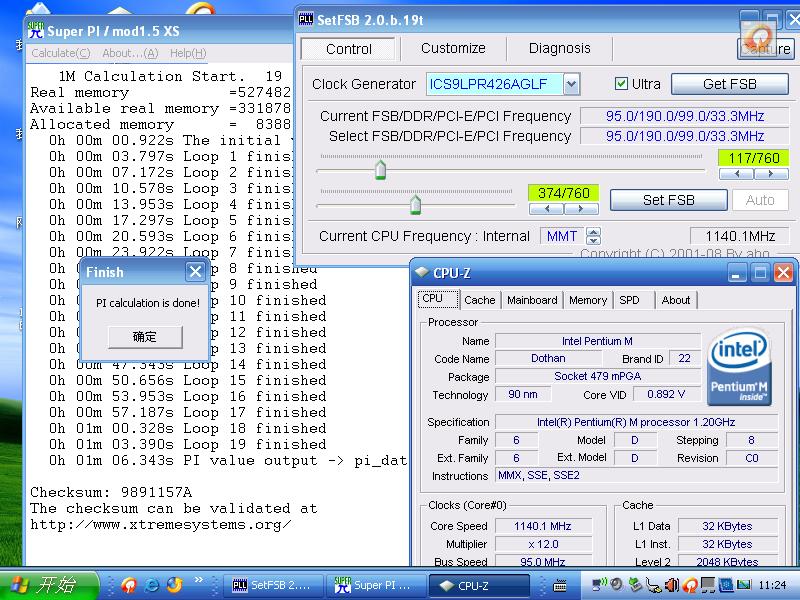Click left arrow under 374/760 value
The image size is (800, 600).
pos(546,209)
